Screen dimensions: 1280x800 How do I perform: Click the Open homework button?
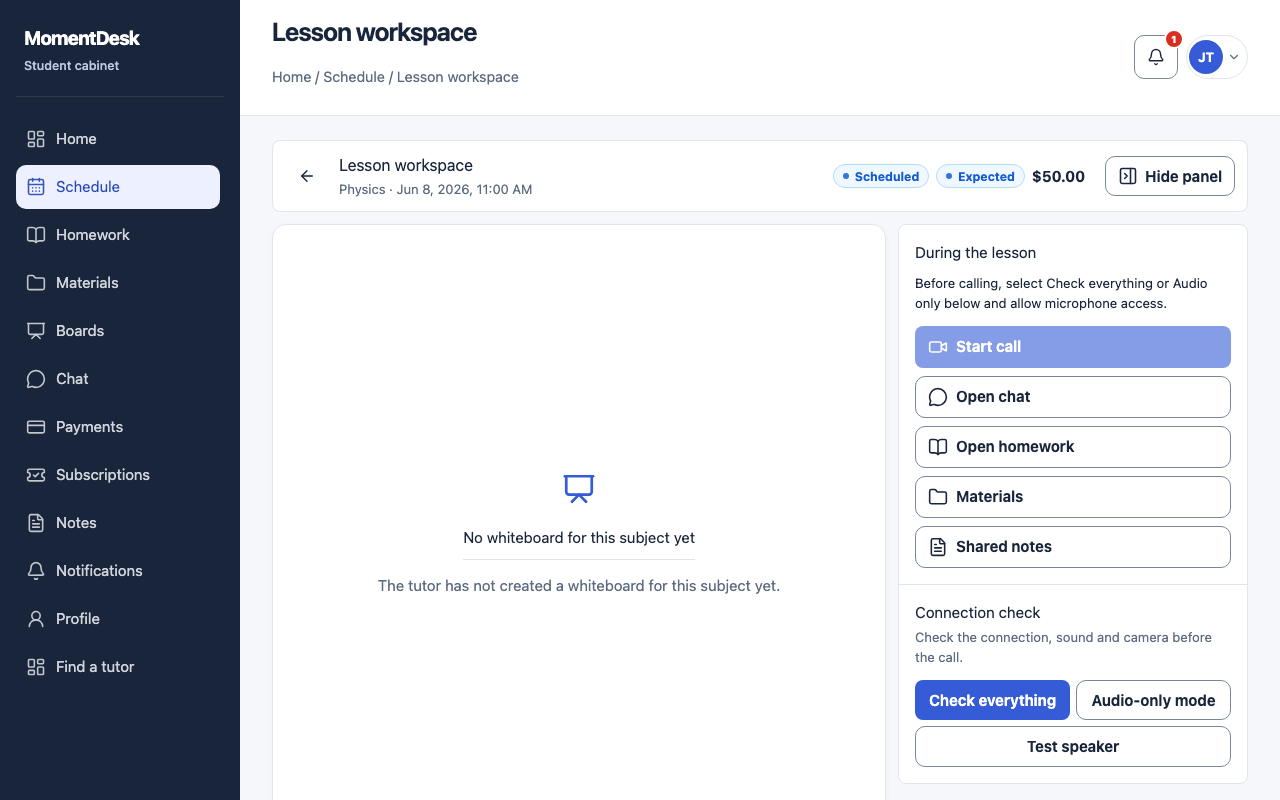click(x=1073, y=447)
